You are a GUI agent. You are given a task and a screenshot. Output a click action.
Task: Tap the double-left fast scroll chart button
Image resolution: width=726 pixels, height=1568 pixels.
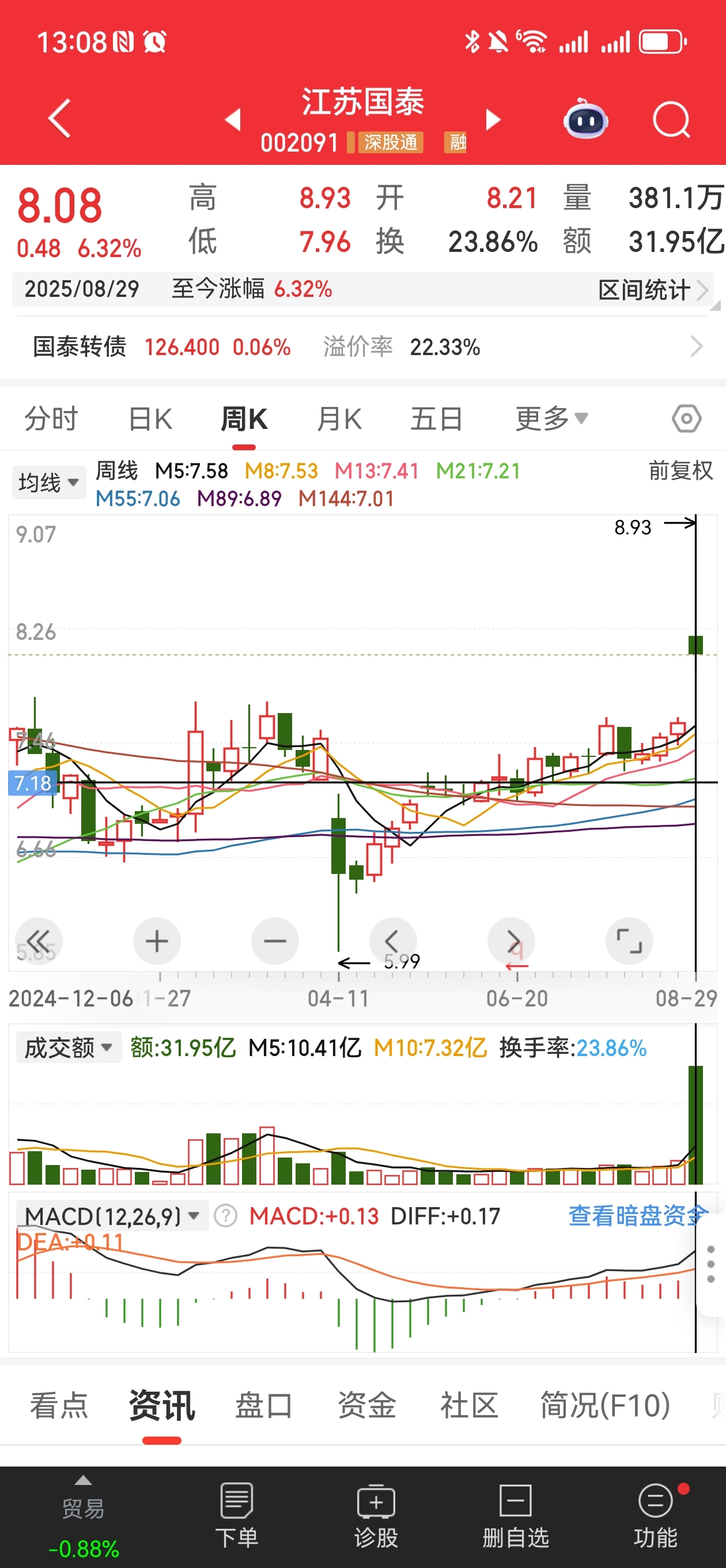39,941
